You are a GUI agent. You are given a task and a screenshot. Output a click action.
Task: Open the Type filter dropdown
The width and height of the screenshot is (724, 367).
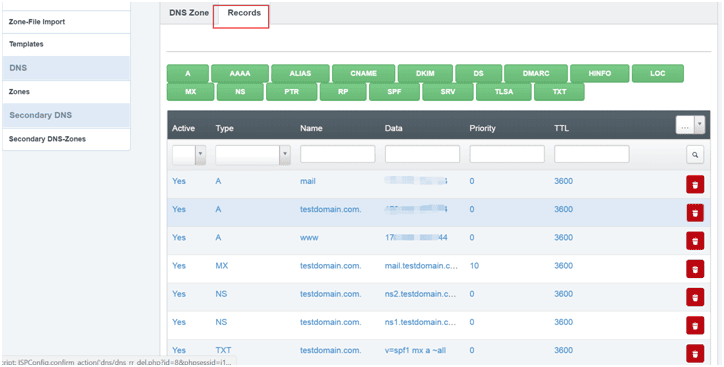click(253, 155)
